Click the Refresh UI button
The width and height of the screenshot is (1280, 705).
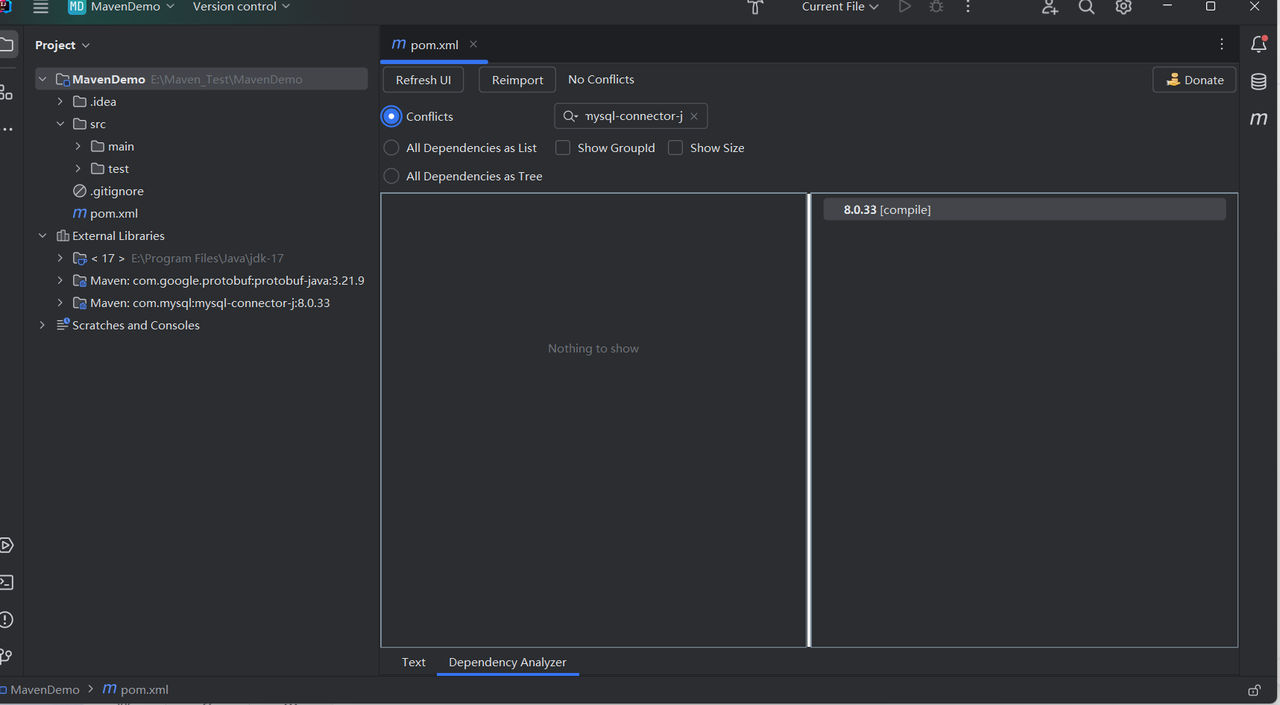423,80
